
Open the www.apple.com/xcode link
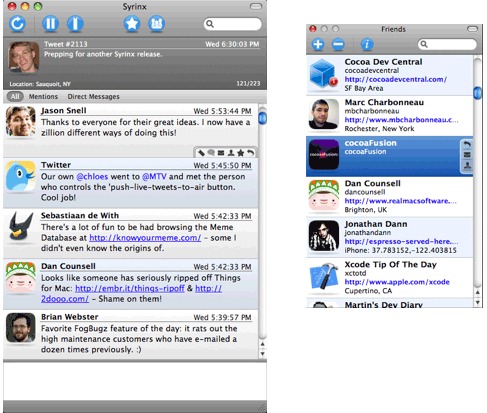tap(397, 282)
